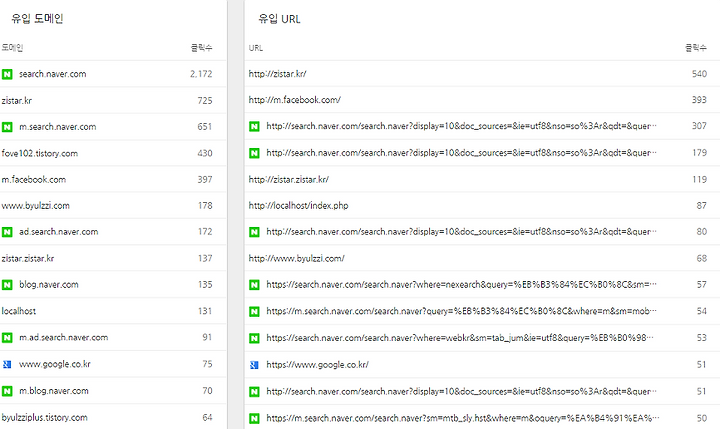Viewport: 720px width, 429px height.
Task: Open the search.naver.com URL with 179 clicks
Action: pyautogui.click(x=461, y=153)
